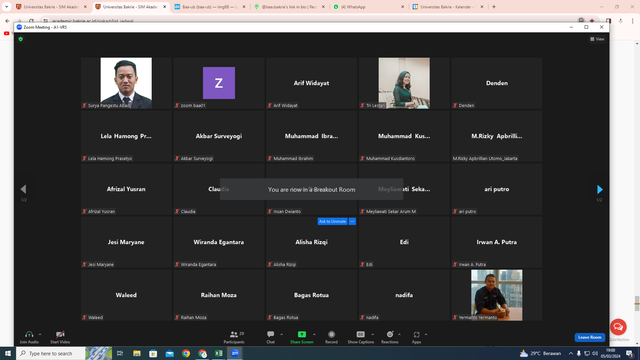
Task: Switch to the baa-ub ImgBB browser tab
Action: tap(210, 7)
